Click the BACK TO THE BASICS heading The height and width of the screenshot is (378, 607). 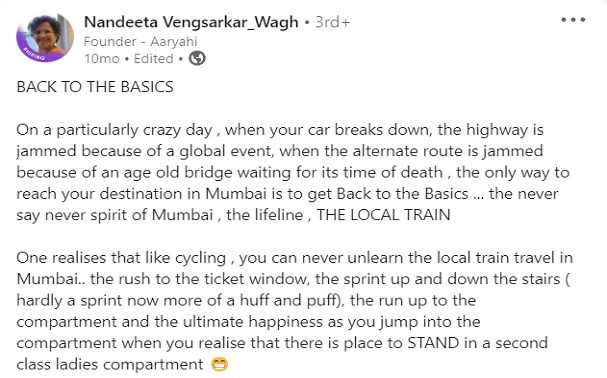[x=95, y=87]
